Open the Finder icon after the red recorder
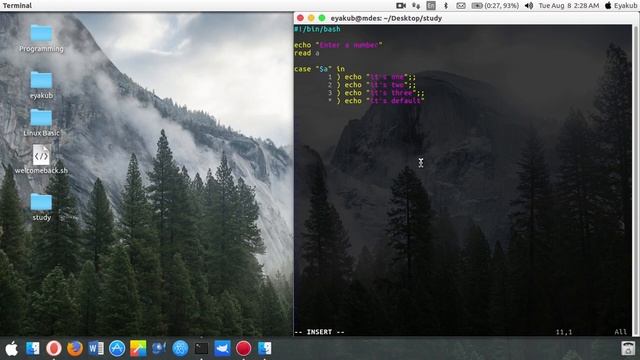 click(264, 349)
